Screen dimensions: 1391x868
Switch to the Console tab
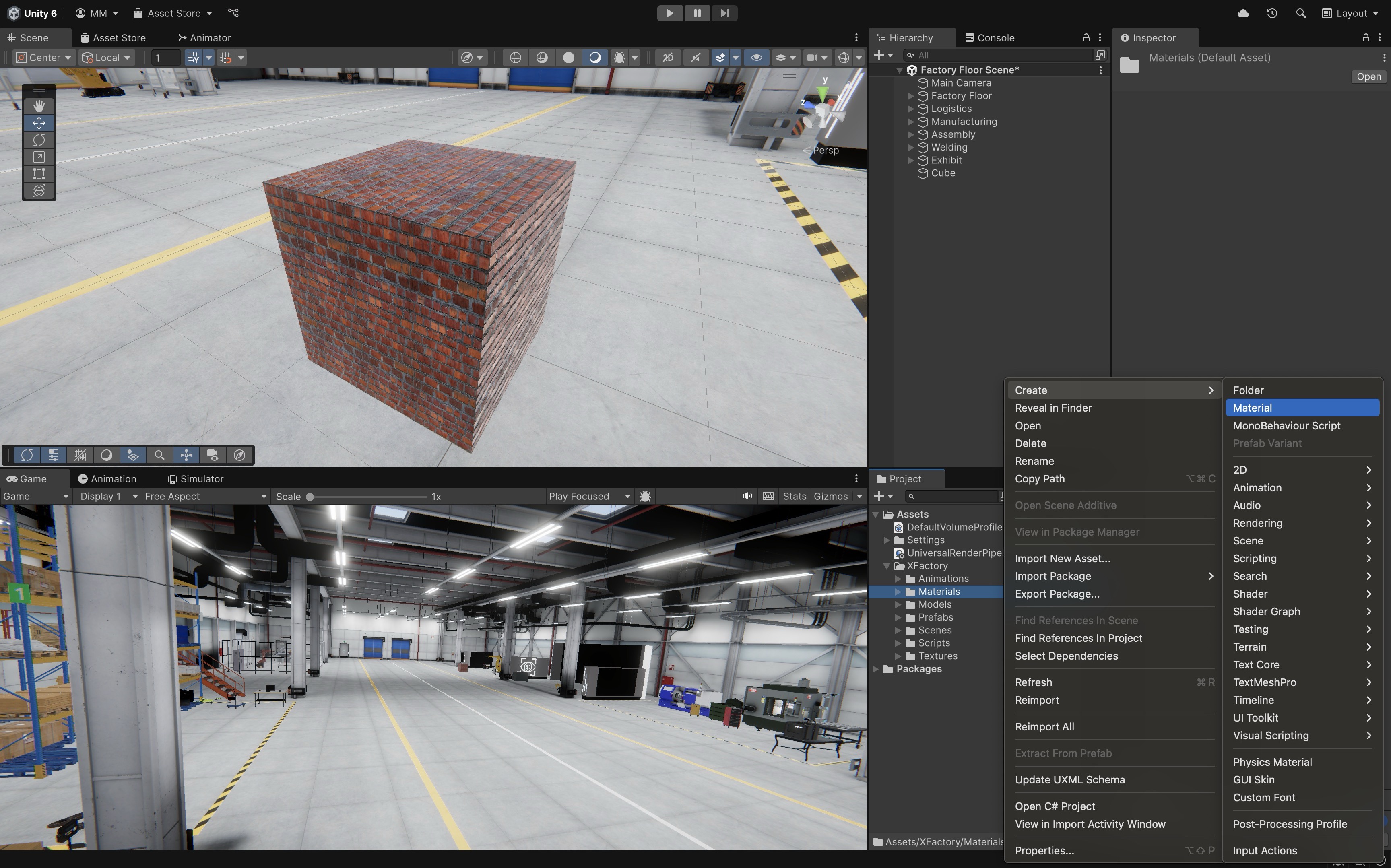click(x=990, y=38)
